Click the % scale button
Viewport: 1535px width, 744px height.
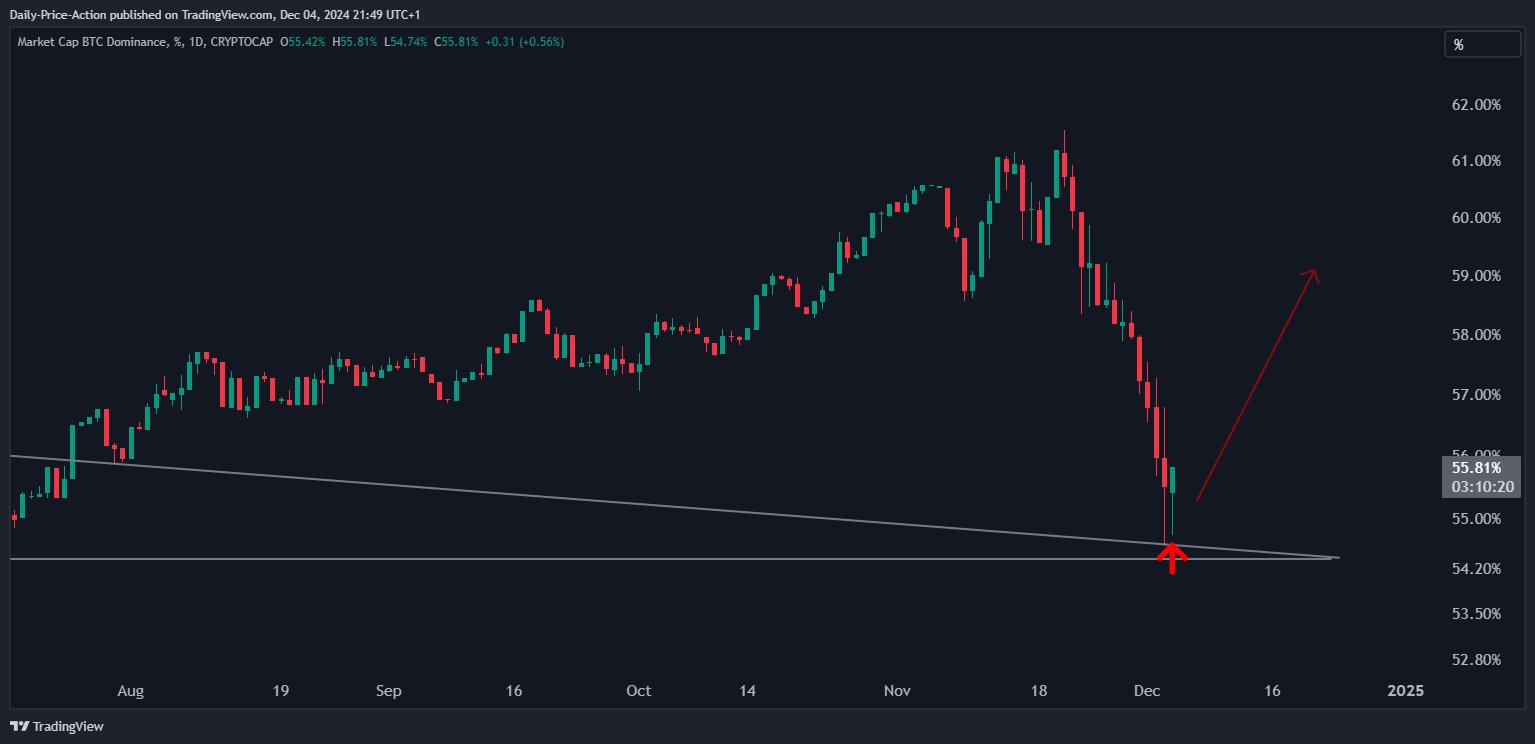pyautogui.click(x=1484, y=45)
